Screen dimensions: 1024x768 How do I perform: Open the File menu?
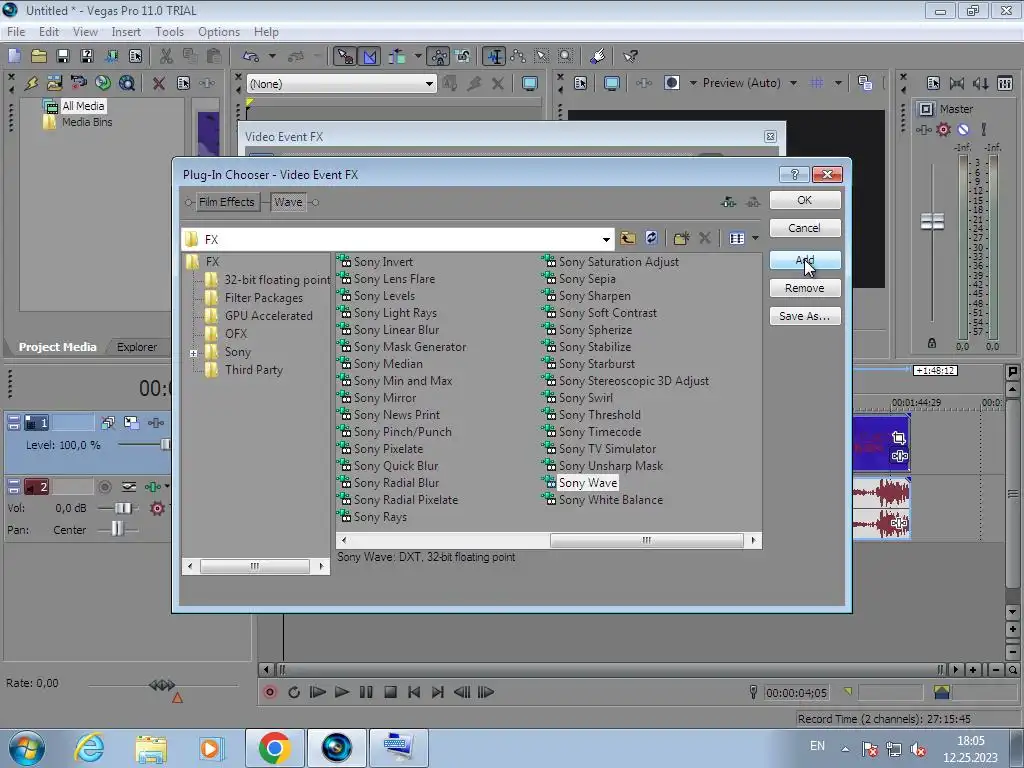[16, 31]
